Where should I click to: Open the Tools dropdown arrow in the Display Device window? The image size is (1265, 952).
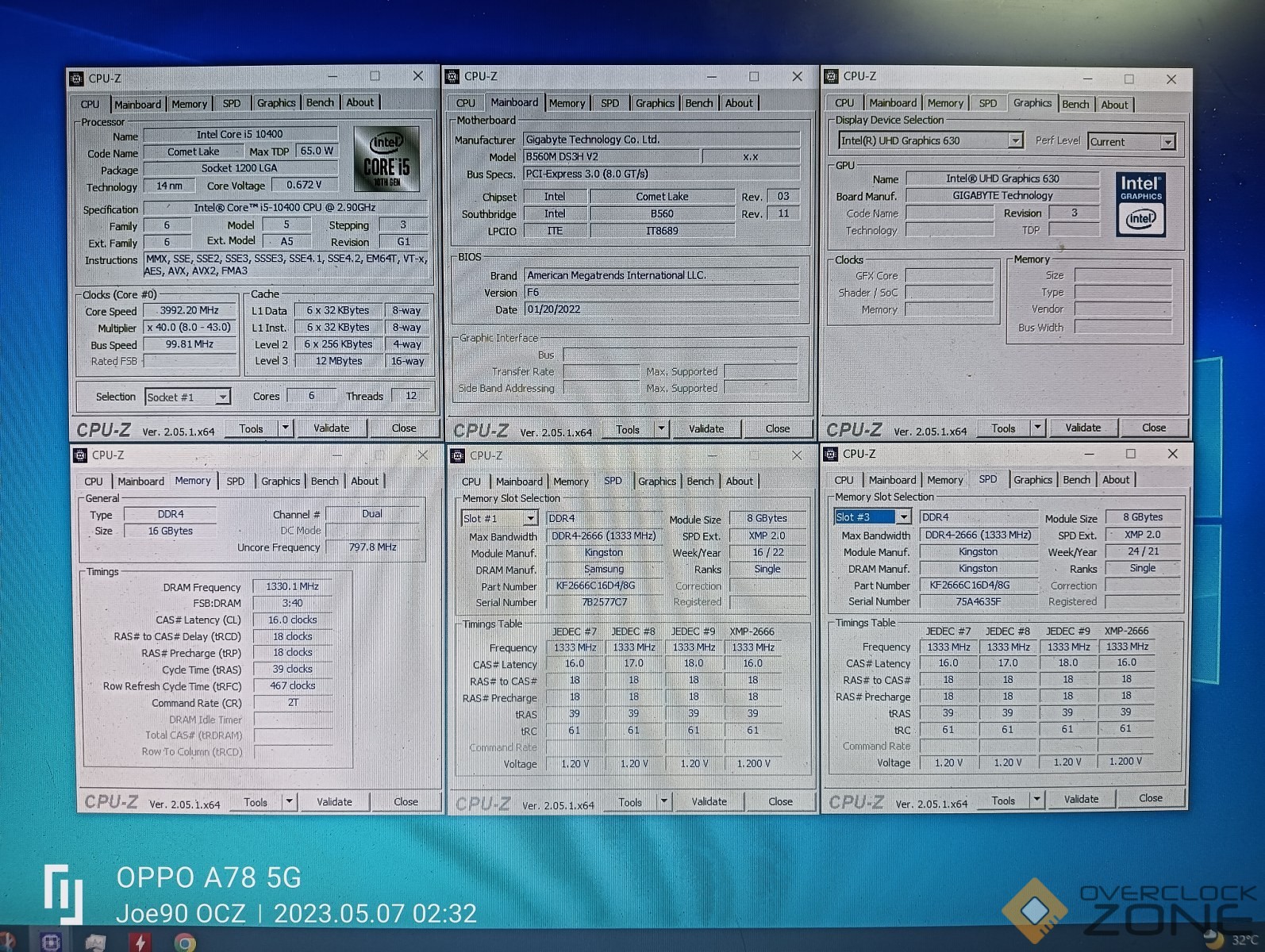1037,428
